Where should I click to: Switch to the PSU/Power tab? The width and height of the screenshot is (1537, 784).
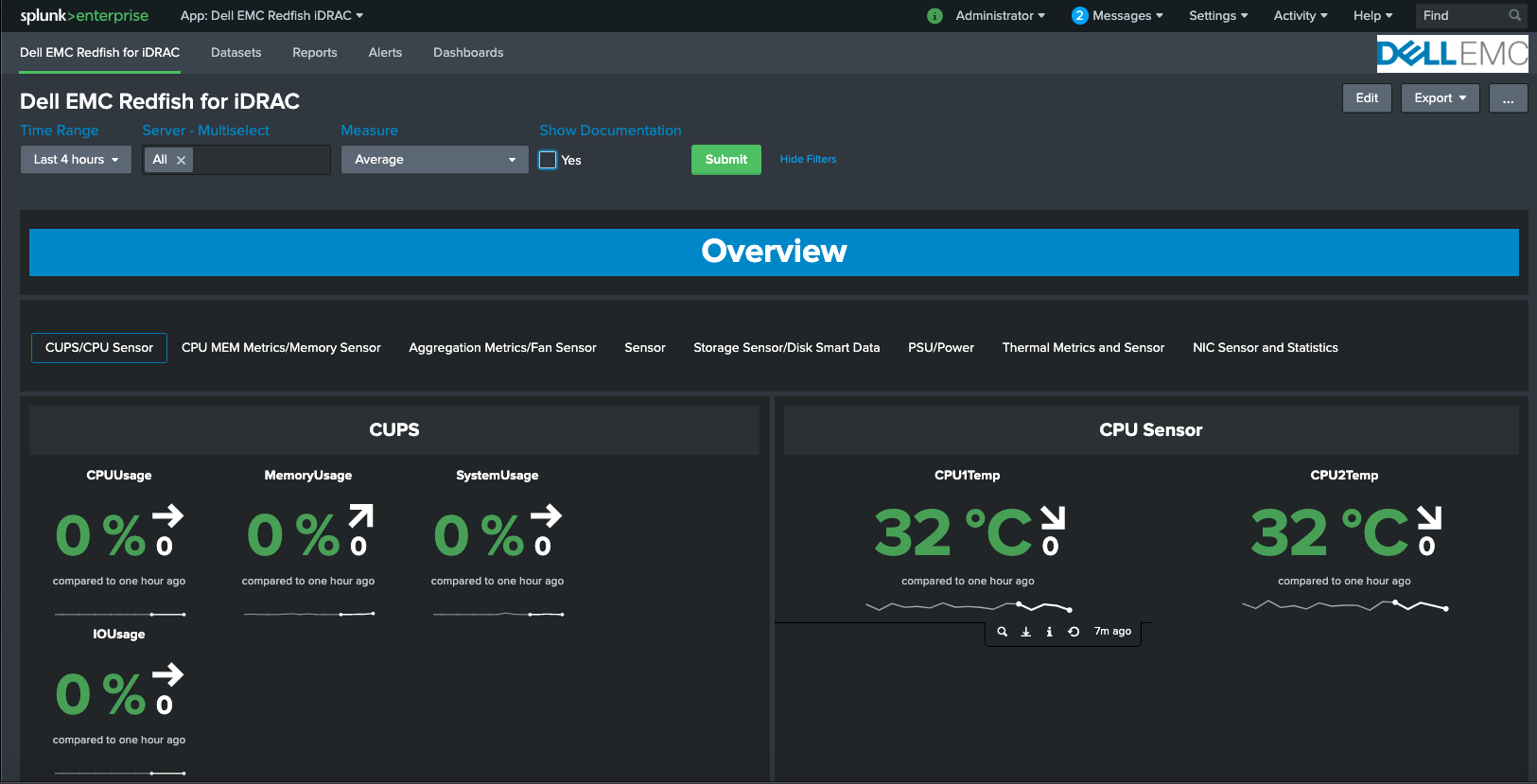tap(941, 348)
